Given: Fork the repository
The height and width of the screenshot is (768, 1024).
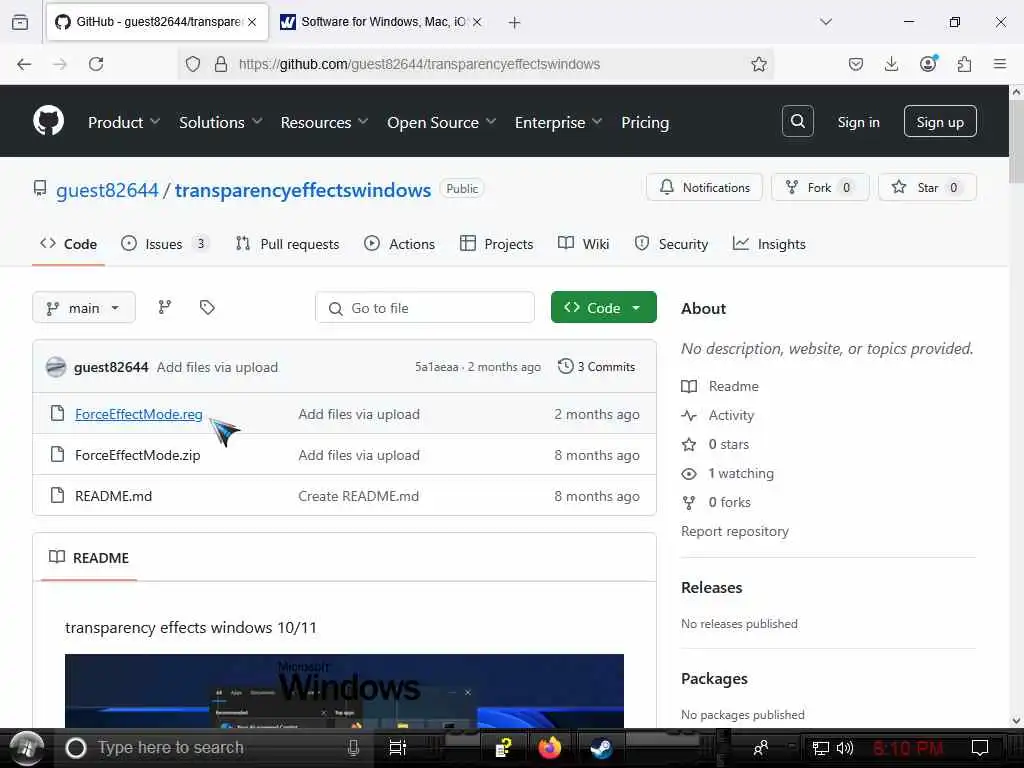Looking at the screenshot, I should point(820,187).
